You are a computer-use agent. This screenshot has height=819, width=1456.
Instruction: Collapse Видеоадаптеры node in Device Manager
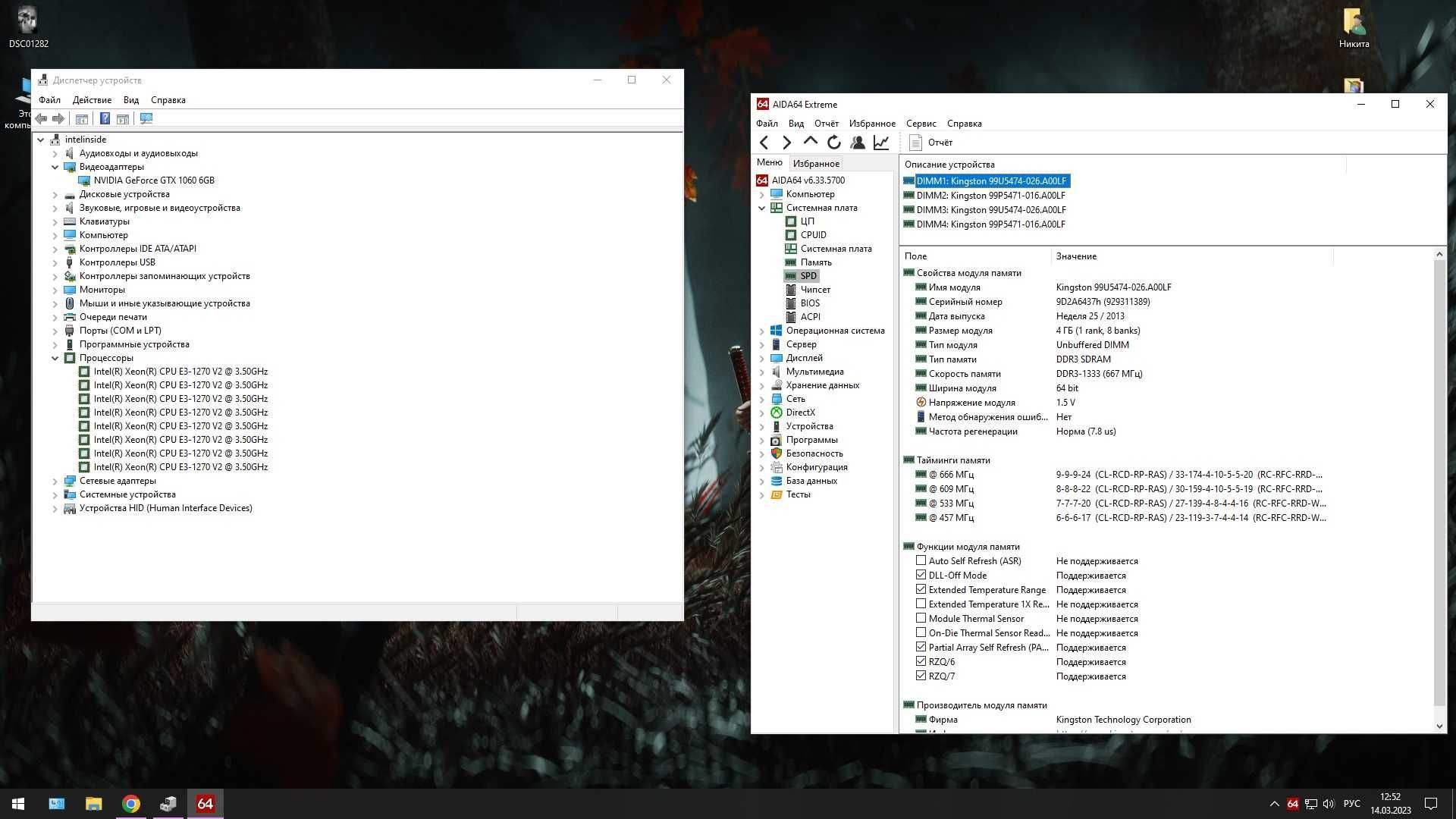(x=55, y=167)
